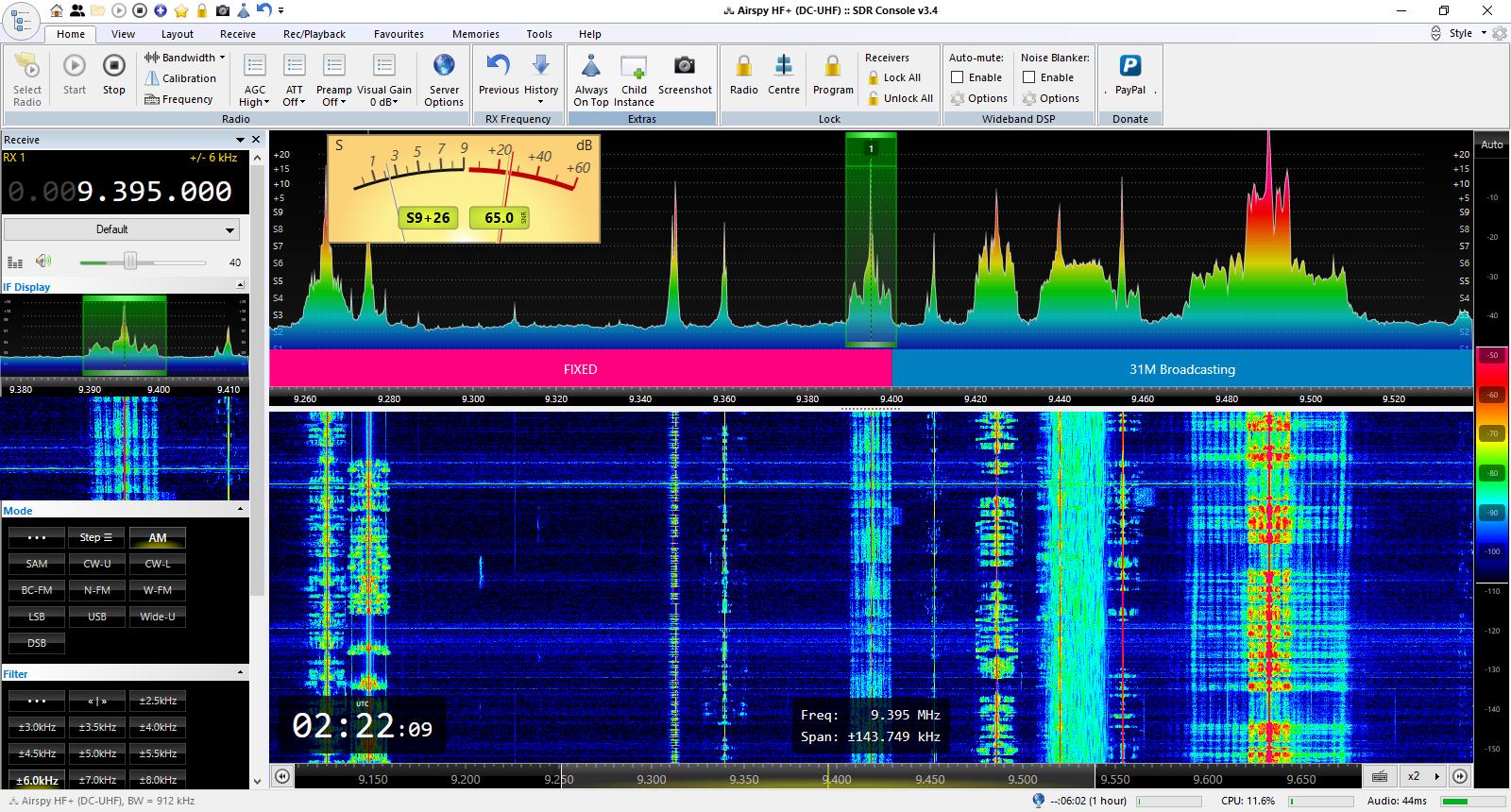Click Unlock All receivers
Viewport: 1511px width, 812px height.
(x=898, y=98)
